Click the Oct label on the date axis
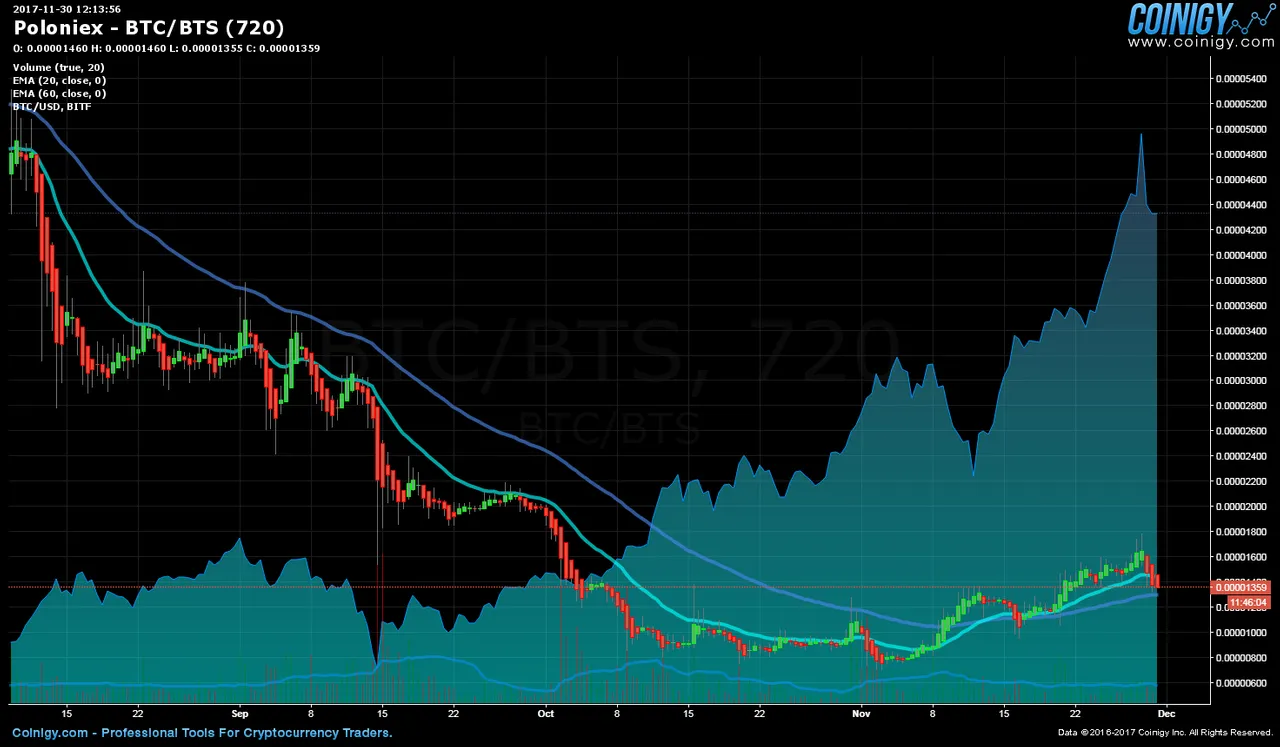Viewport: 1280px width, 747px height. (545, 714)
